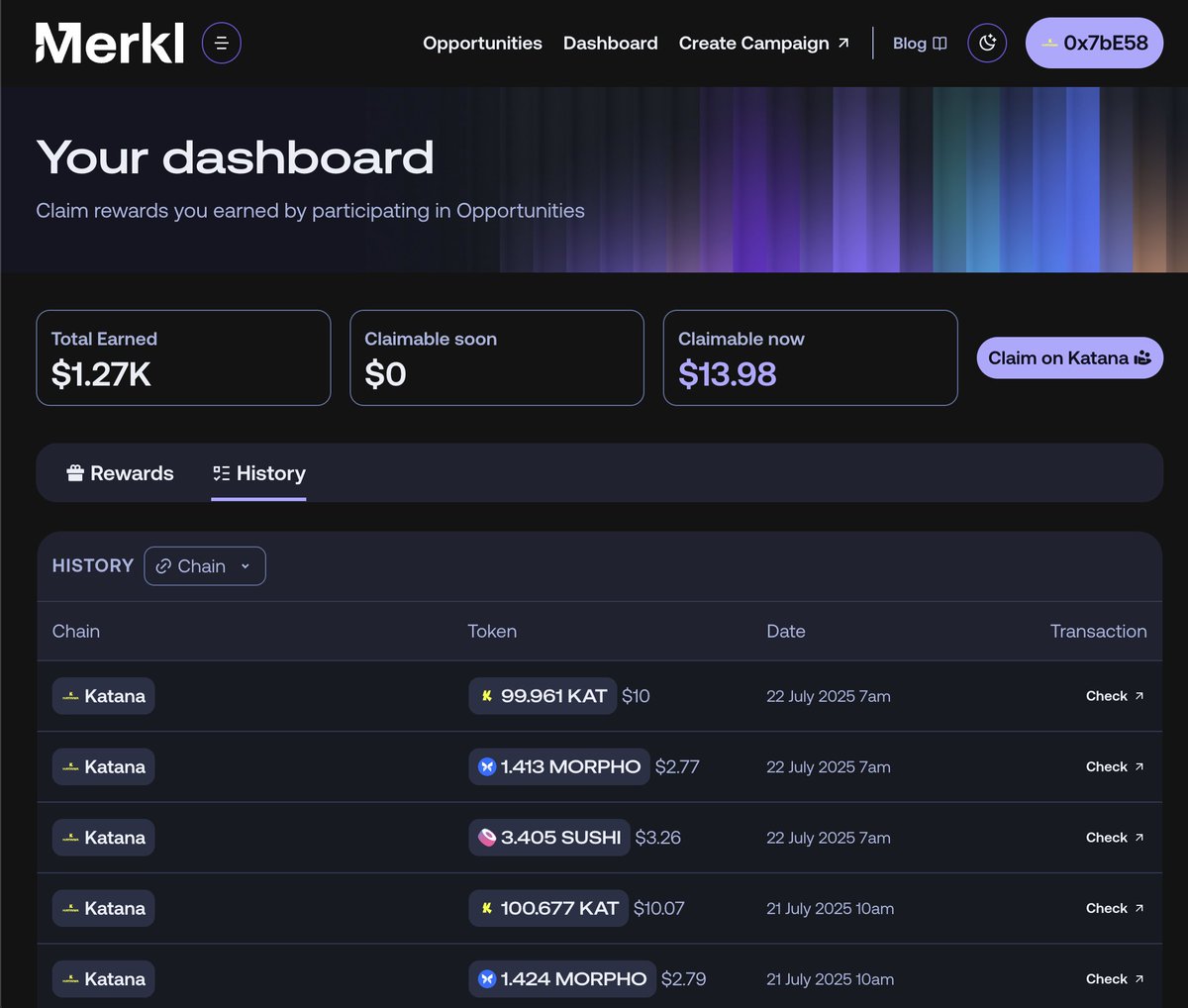Go to Dashboard in the top navigation
Viewport: 1188px width, 1008px height.
(611, 44)
